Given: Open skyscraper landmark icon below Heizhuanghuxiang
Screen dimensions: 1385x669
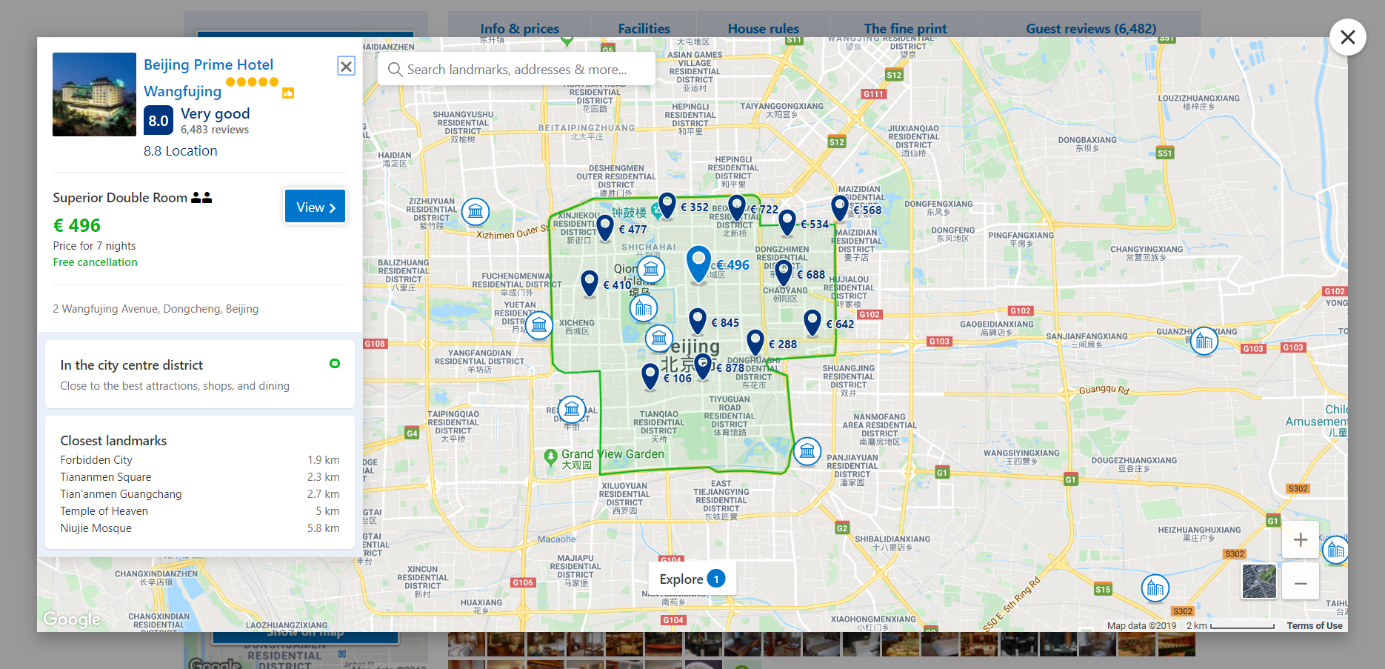Looking at the screenshot, I should tap(1155, 588).
